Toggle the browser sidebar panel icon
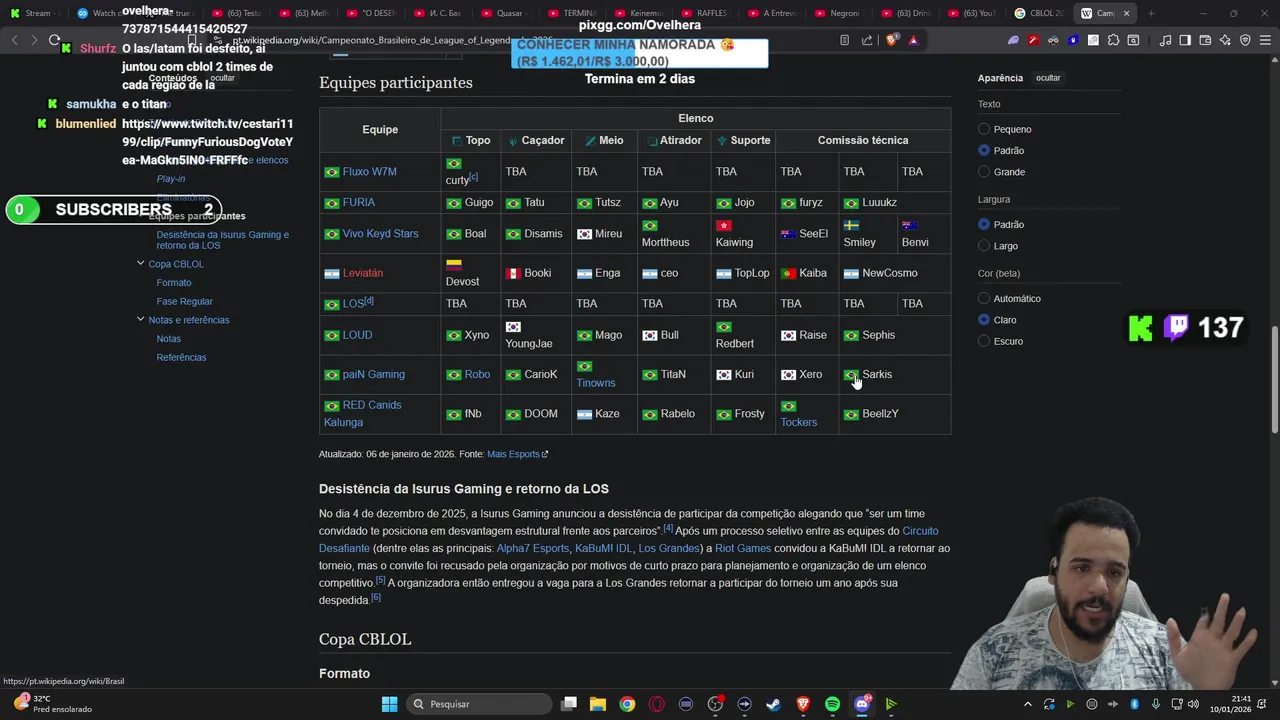This screenshot has height=720, width=1280. [1185, 40]
